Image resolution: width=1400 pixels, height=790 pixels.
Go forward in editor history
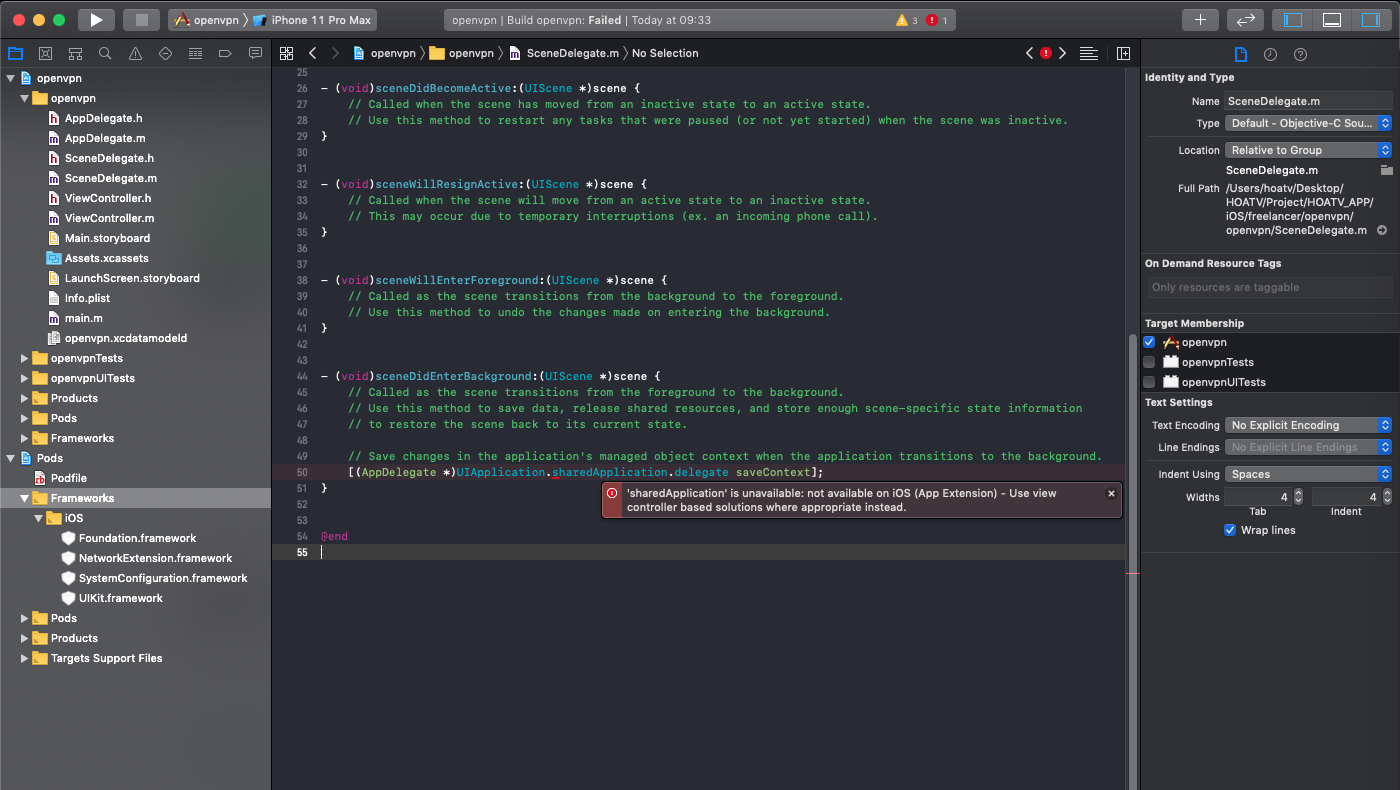click(335, 53)
